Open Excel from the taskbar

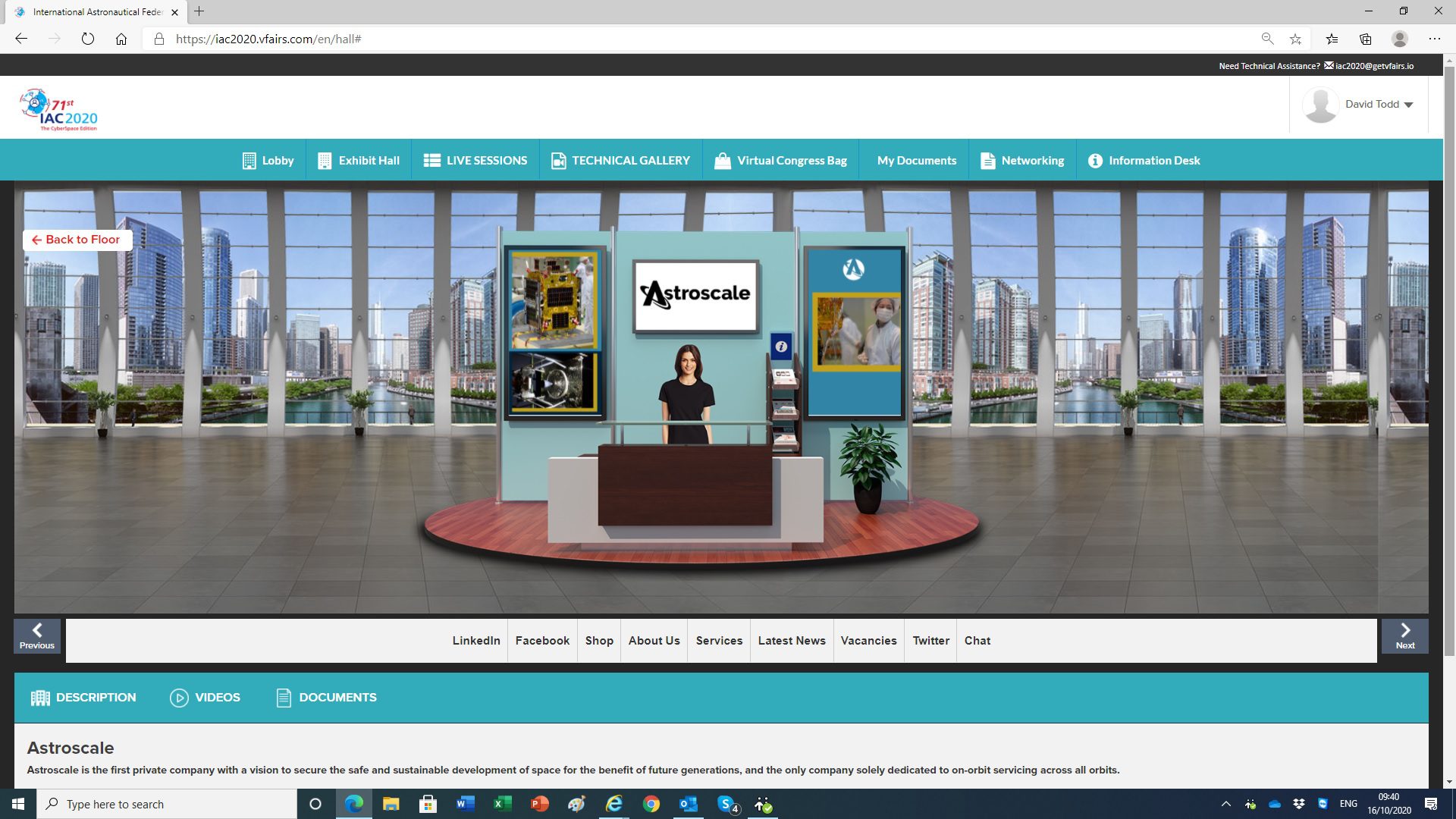502,804
